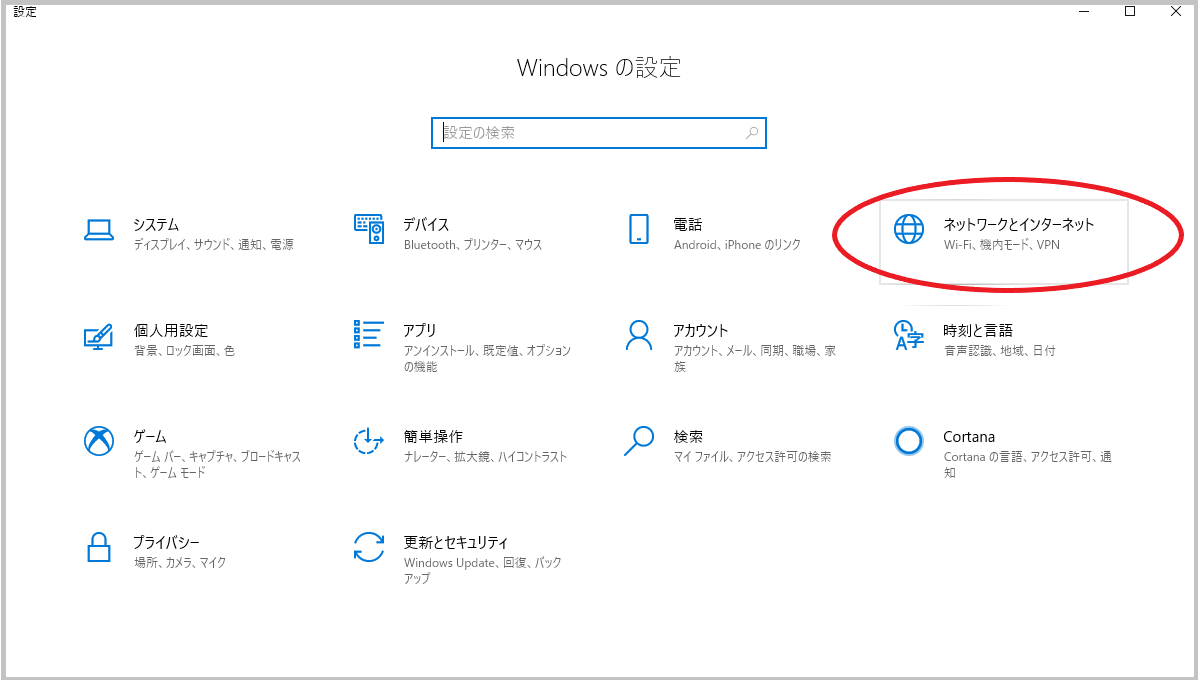Click inside the 設定の検索 search box
The image size is (1198, 680).
[590, 133]
